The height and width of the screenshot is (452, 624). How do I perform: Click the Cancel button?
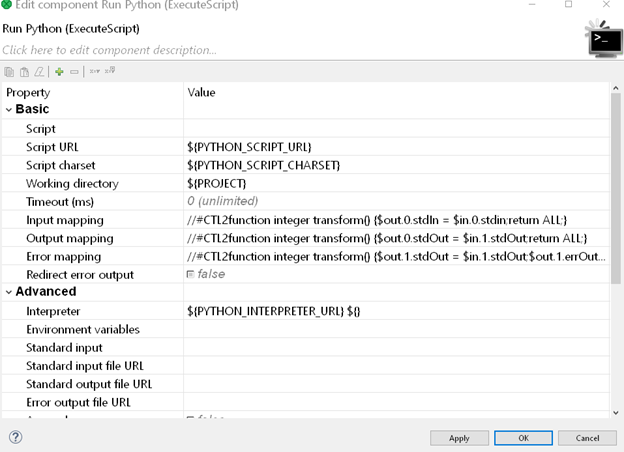587,438
